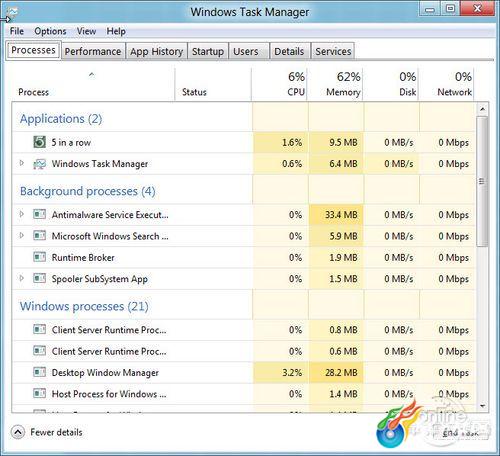The width and height of the screenshot is (500, 456).
Task: Click the 1.9 MB memory cell
Action: tap(336, 257)
